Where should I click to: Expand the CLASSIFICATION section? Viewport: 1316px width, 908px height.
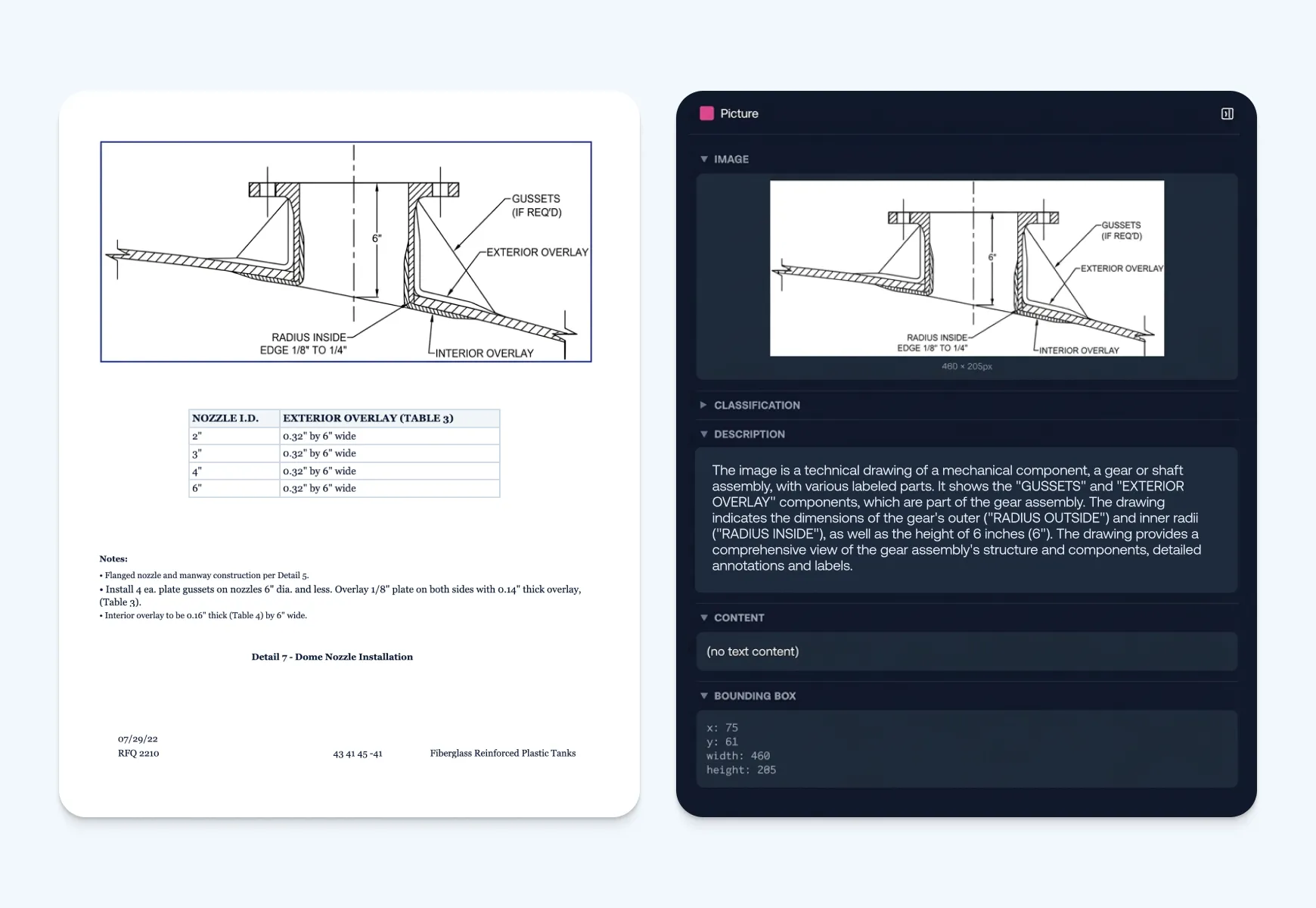tap(704, 405)
